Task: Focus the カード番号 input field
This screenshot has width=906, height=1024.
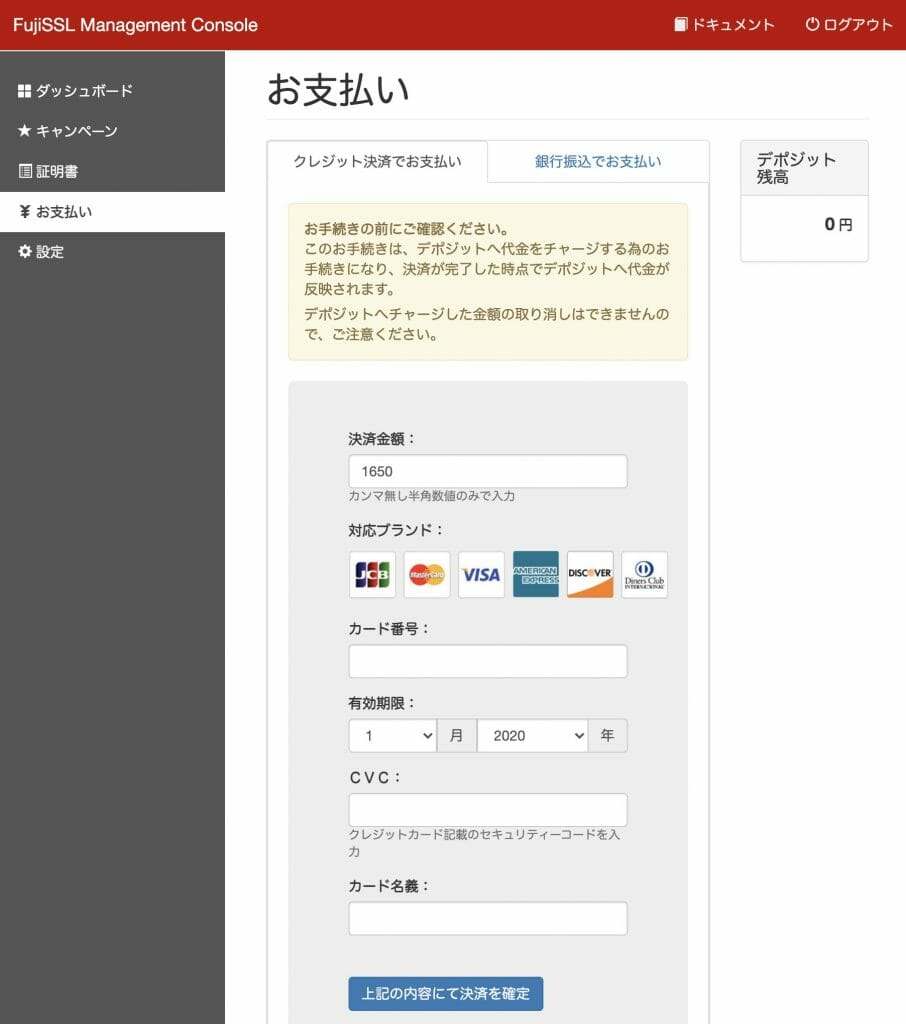Action: click(x=488, y=662)
